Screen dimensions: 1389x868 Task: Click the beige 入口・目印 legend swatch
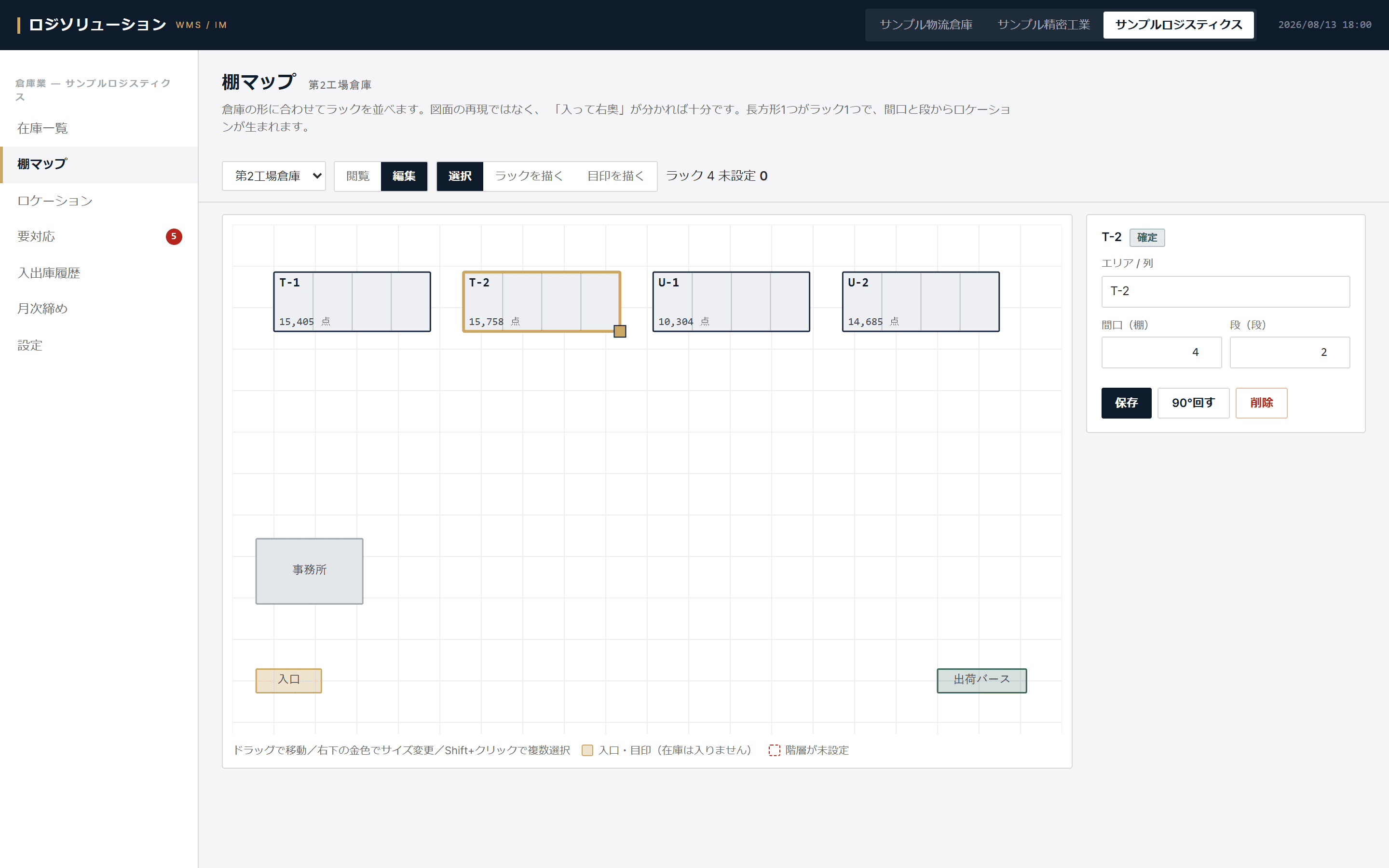pos(587,750)
